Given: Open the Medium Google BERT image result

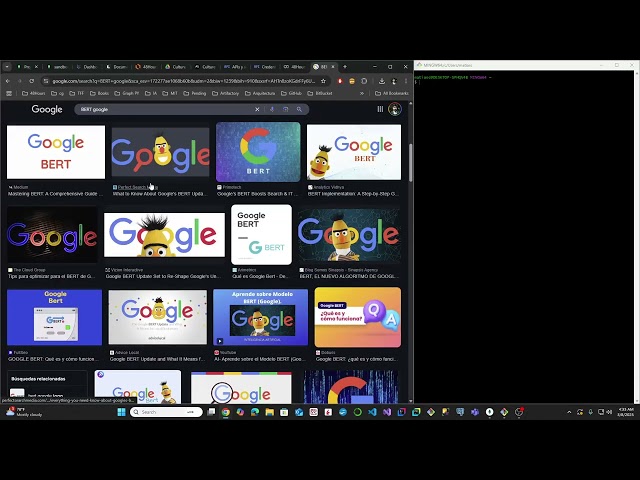Looking at the screenshot, I should (x=56, y=152).
